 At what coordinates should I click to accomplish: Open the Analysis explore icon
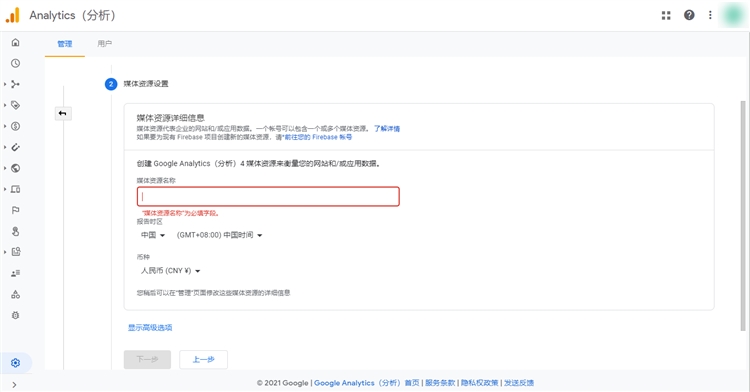(15, 252)
